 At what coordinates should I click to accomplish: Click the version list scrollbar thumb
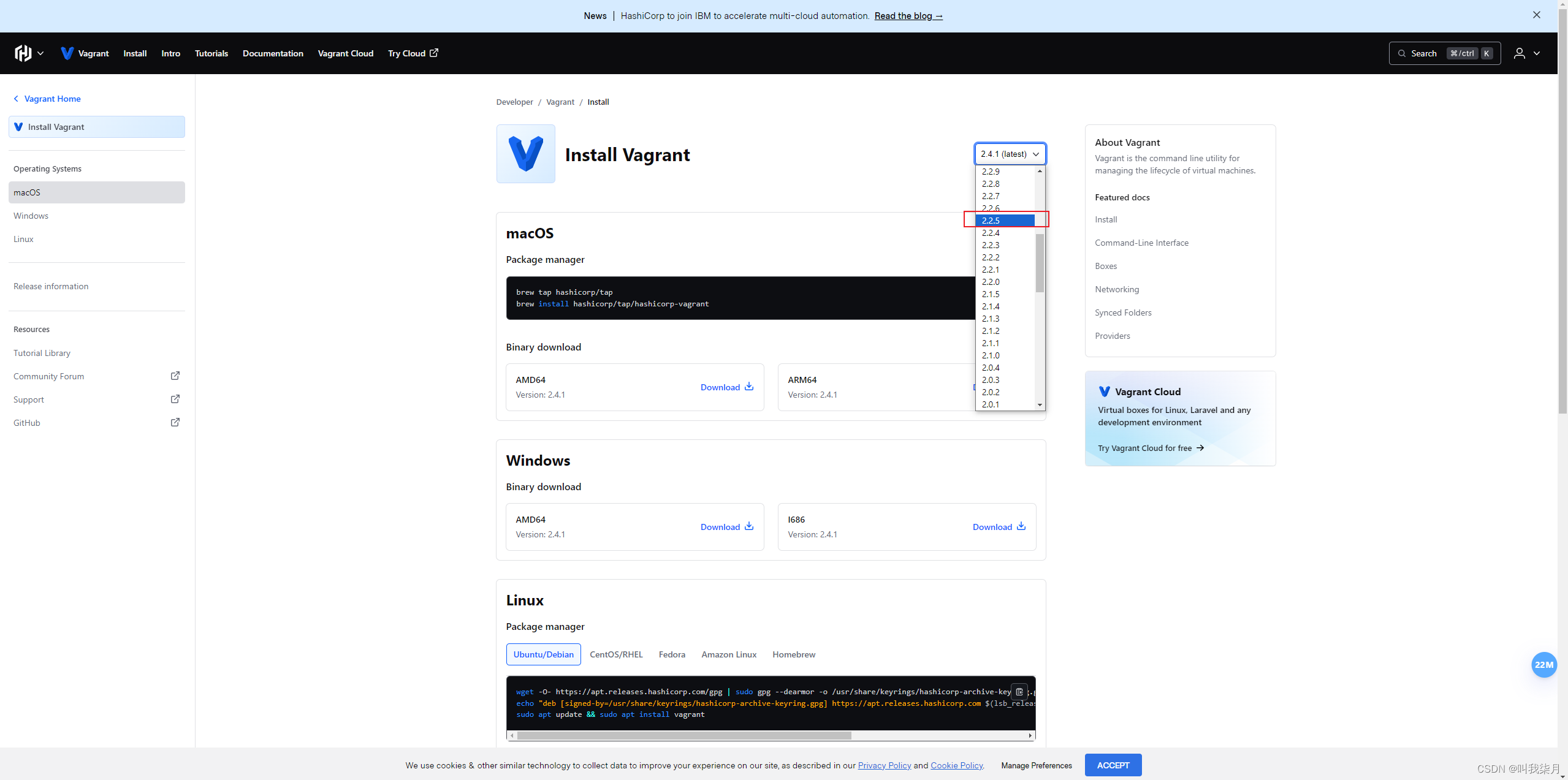pos(1040,263)
